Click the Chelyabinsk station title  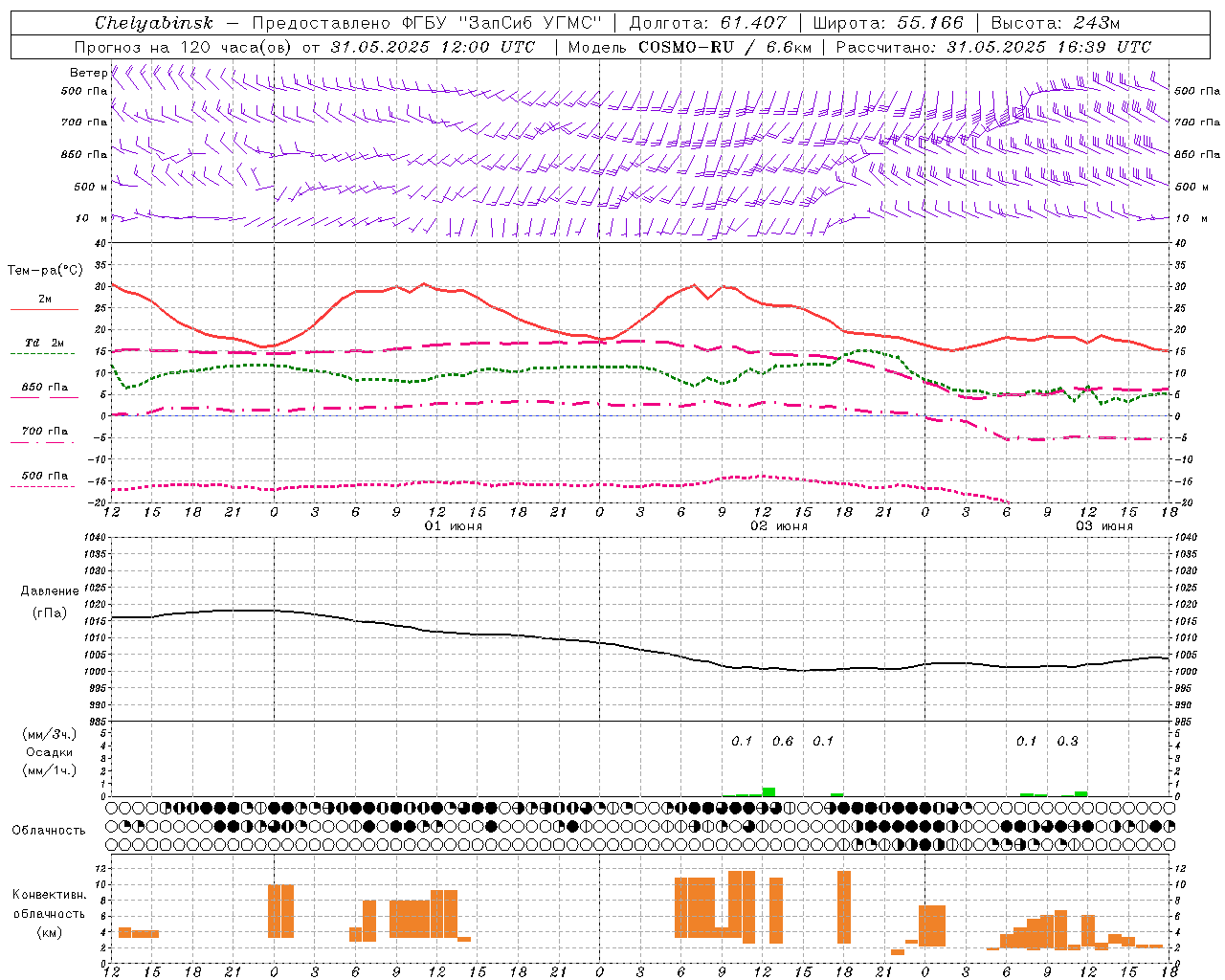coord(154,23)
